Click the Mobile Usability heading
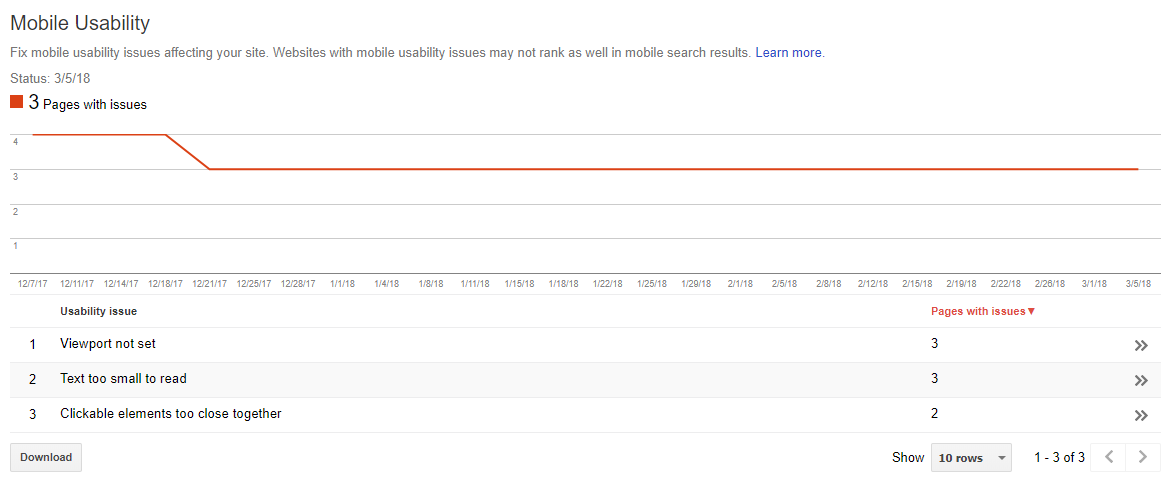Viewport: 1167px width, 478px height. 80,23
